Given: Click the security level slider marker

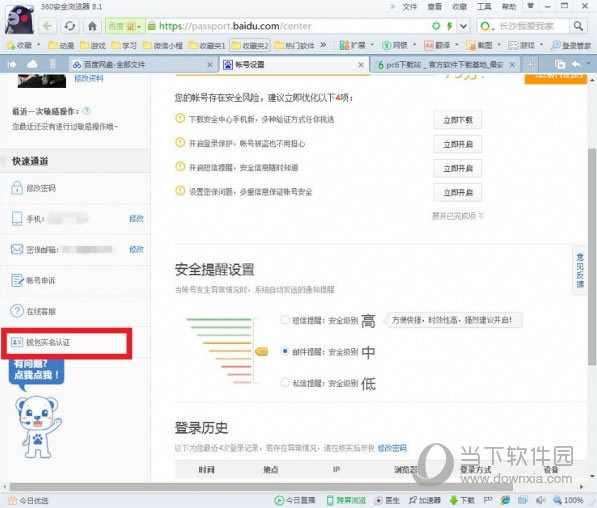Looking at the screenshot, I should [262, 351].
